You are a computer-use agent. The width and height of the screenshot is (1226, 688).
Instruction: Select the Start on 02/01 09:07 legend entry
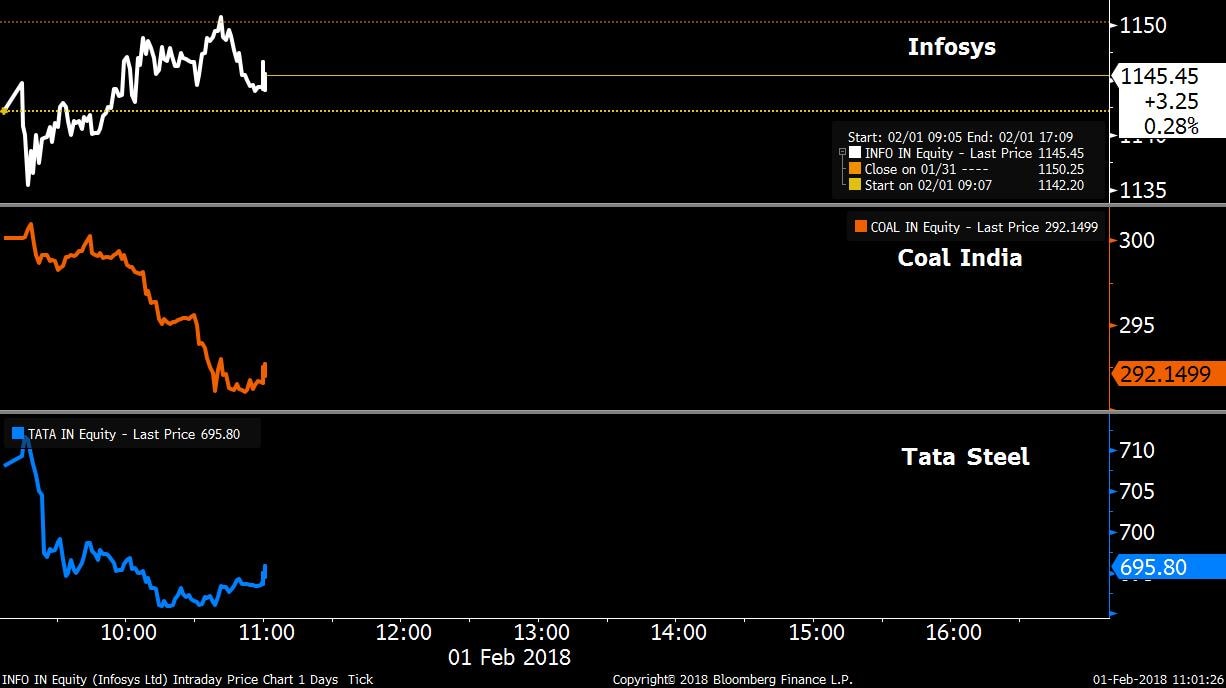click(930, 184)
